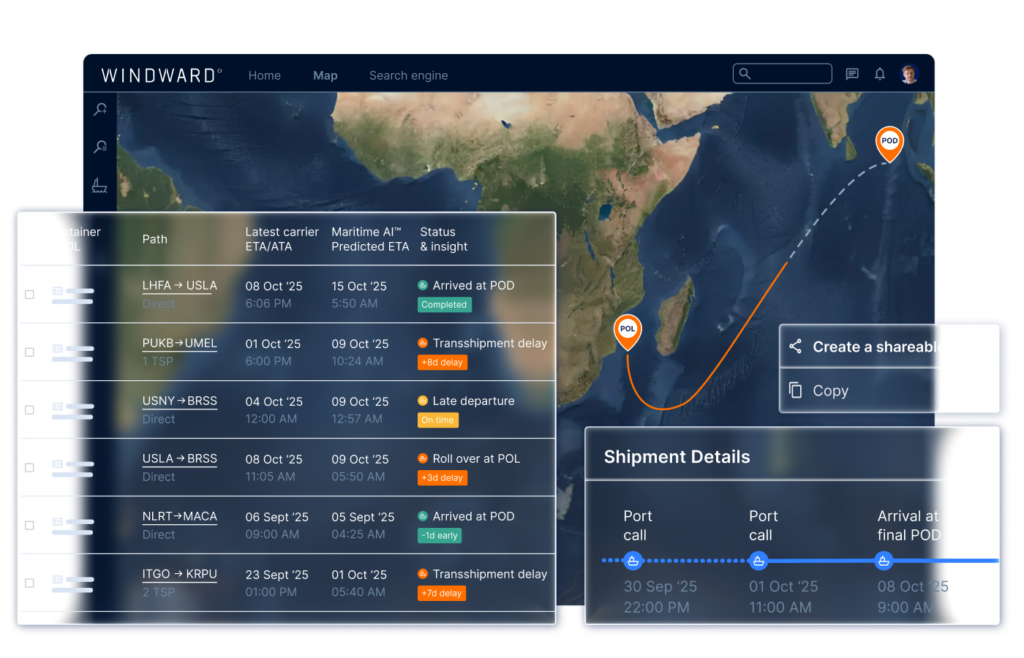Open the Home menu item
This screenshot has width=1024, height=658.
264,76
